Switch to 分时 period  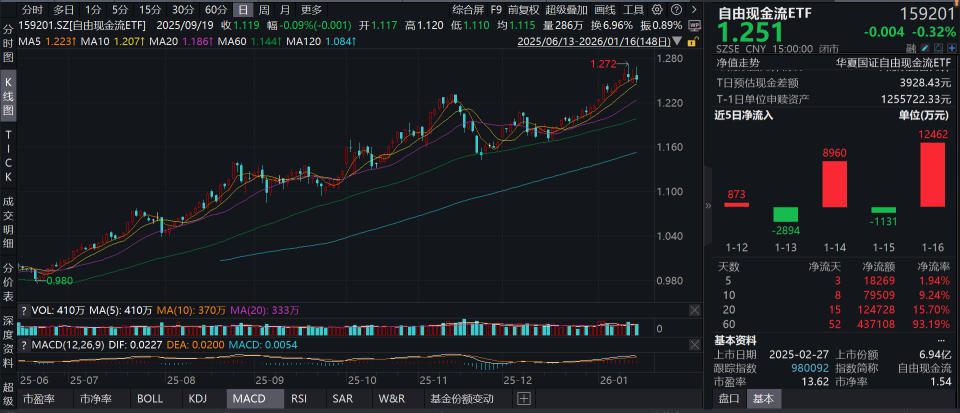tap(32, 10)
